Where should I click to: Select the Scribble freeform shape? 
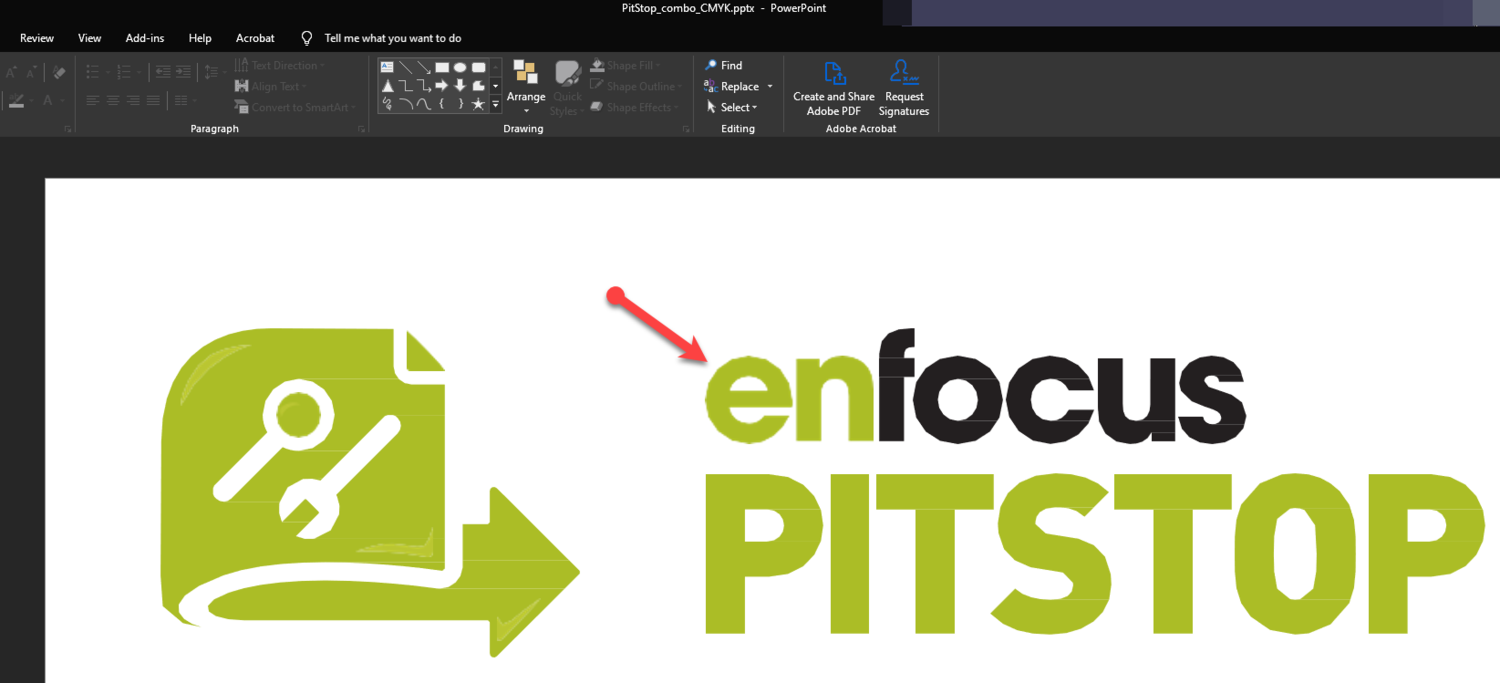point(387,104)
